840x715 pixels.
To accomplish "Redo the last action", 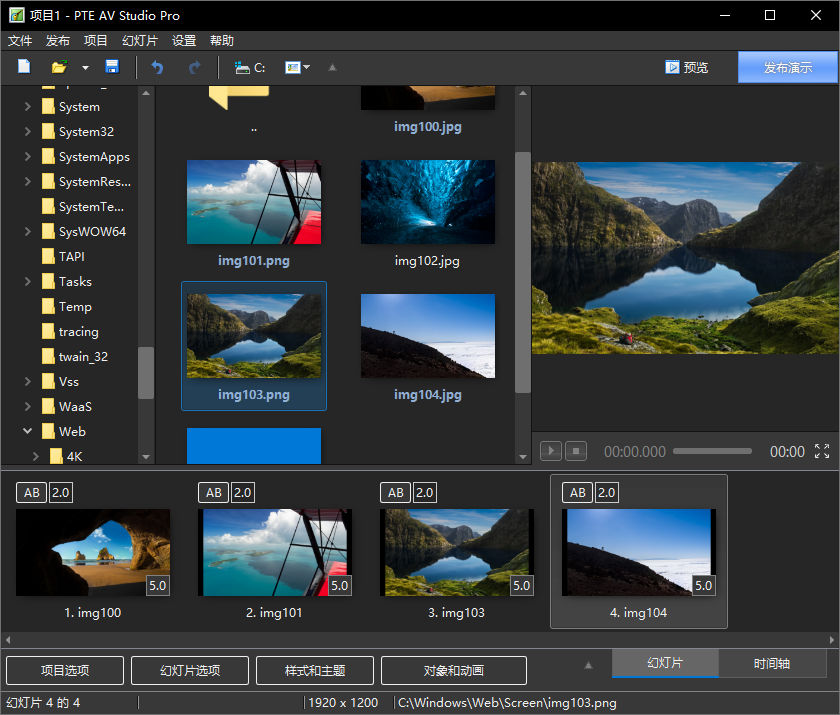I will [x=194, y=67].
